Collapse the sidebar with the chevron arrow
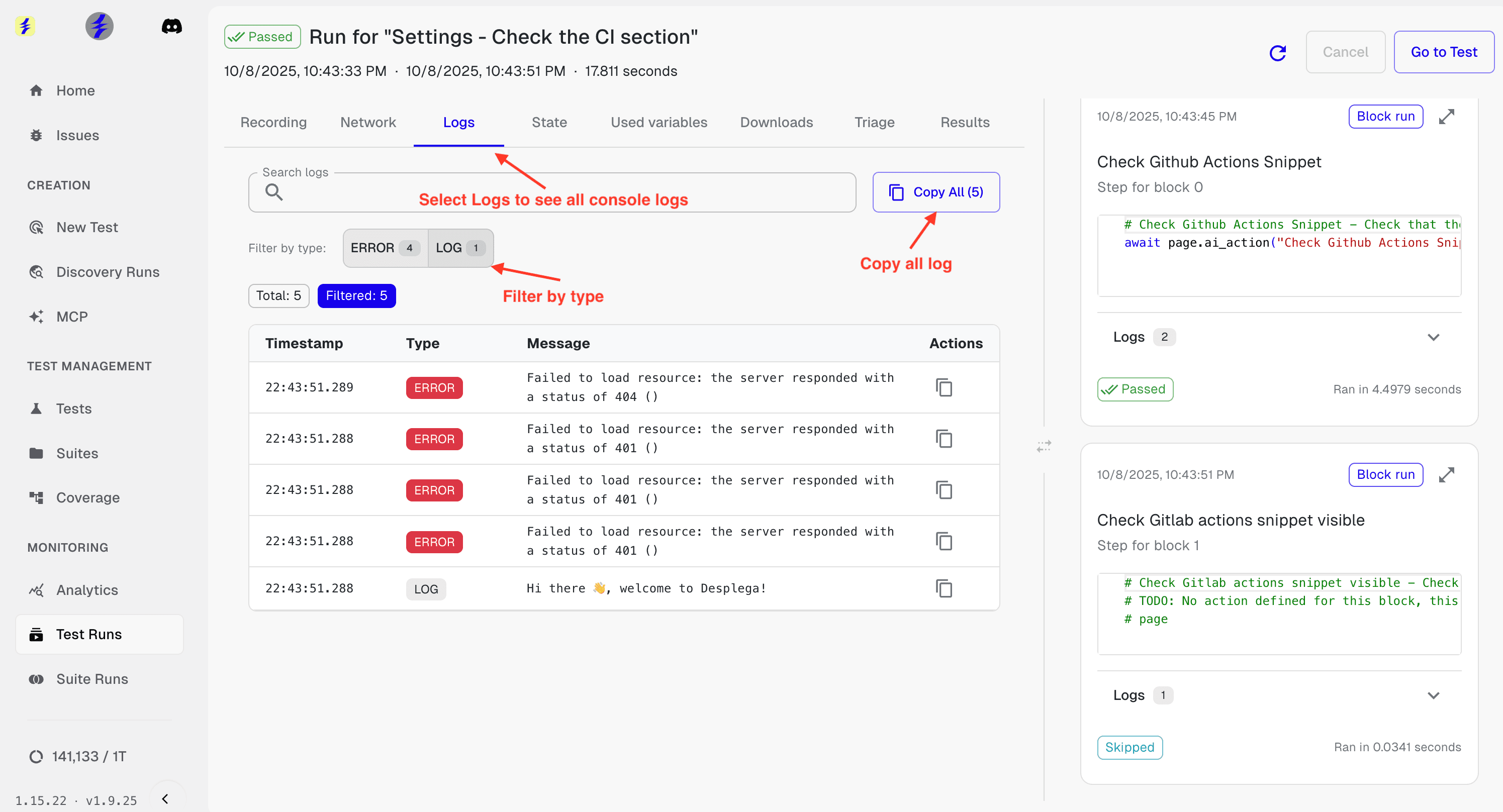Image resolution: width=1503 pixels, height=812 pixels. 165,798
